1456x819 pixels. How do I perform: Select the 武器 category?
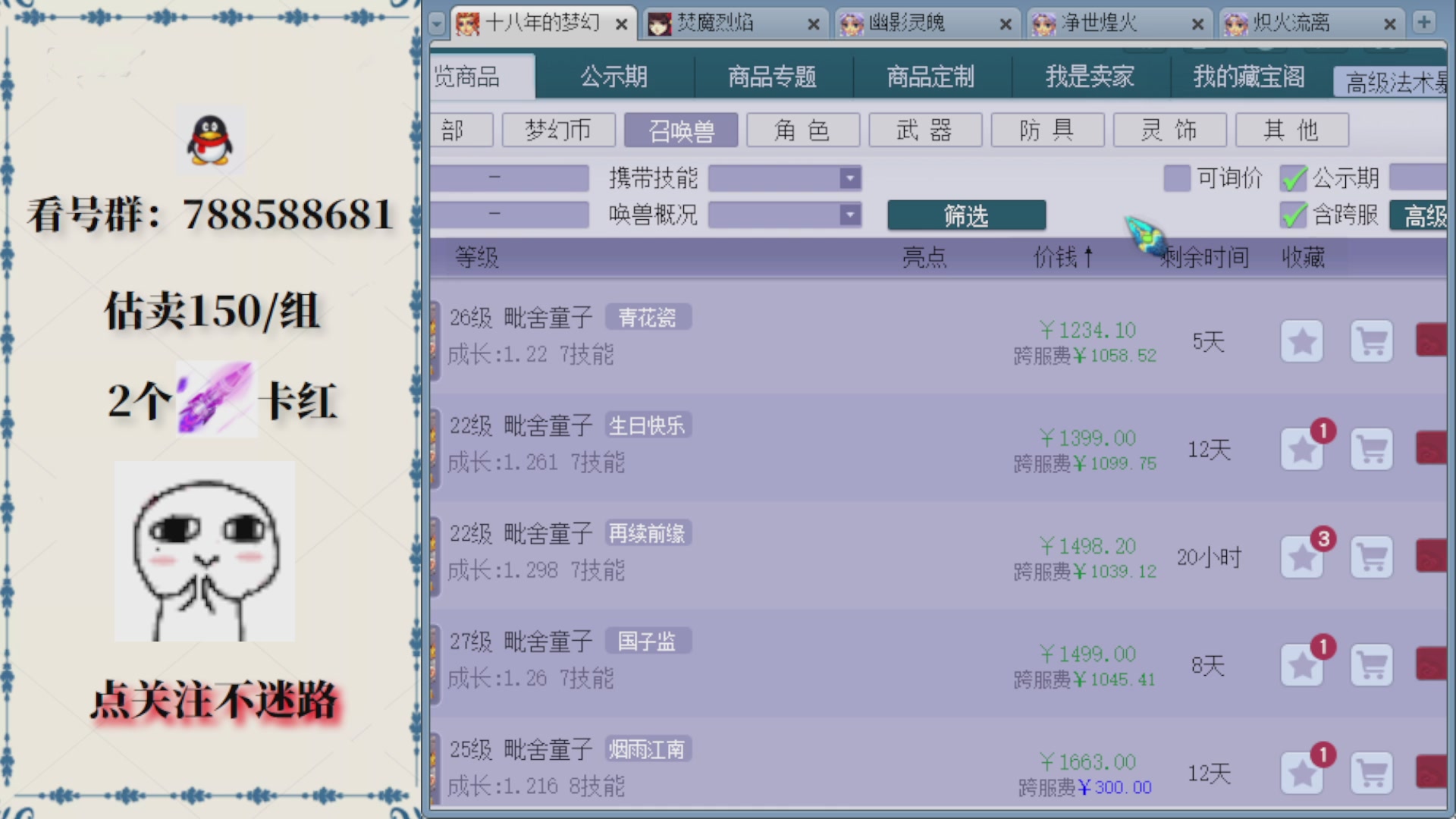click(x=925, y=130)
